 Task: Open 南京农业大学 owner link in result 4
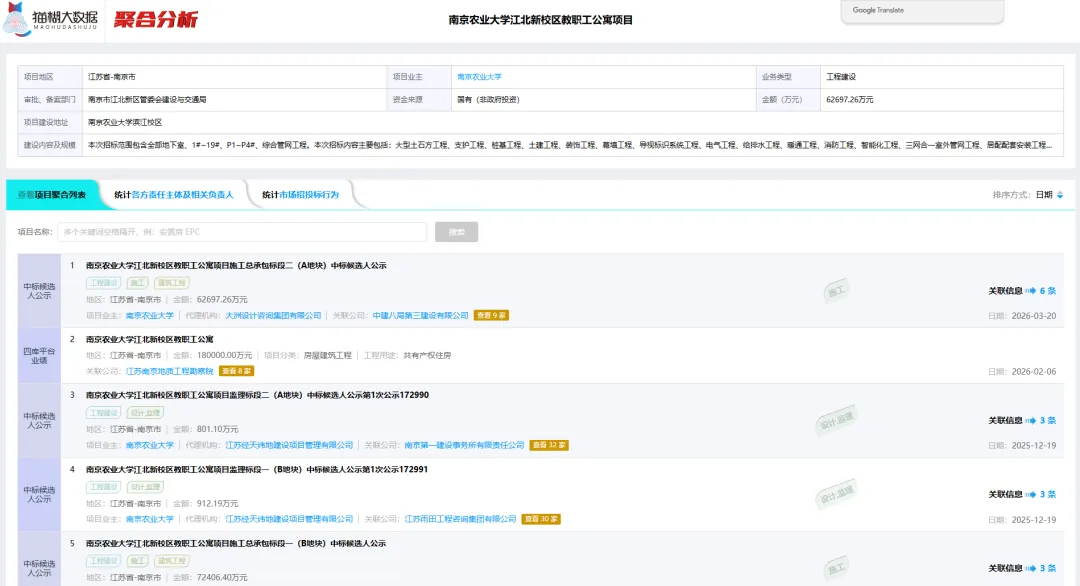click(x=149, y=519)
